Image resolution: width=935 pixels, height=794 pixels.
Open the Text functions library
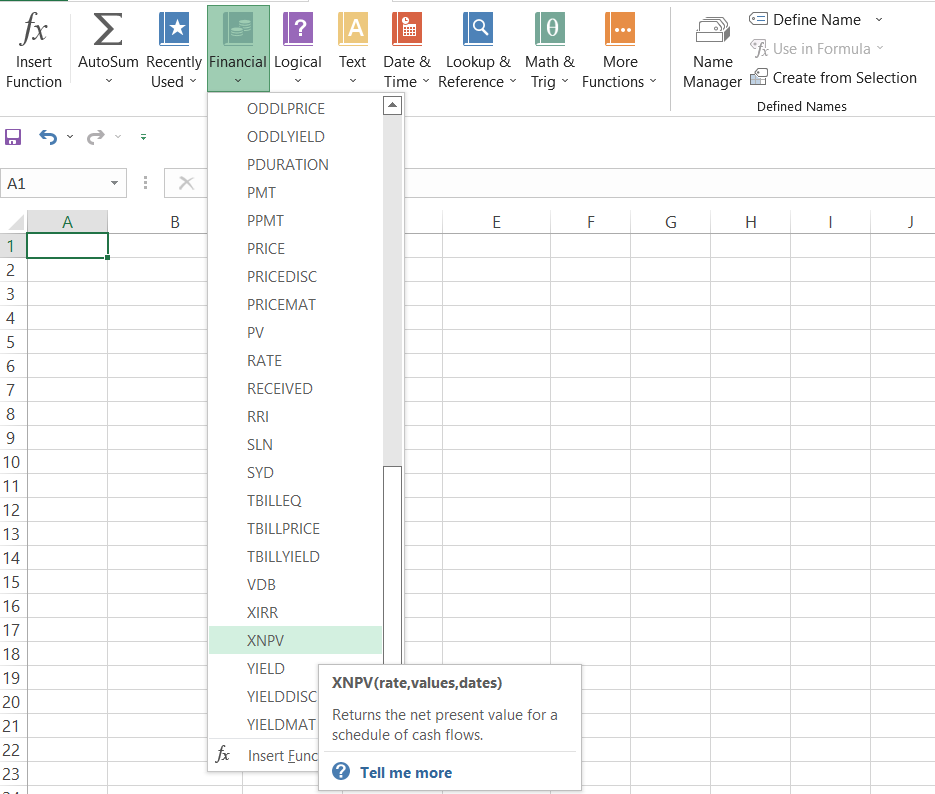[x=352, y=33]
